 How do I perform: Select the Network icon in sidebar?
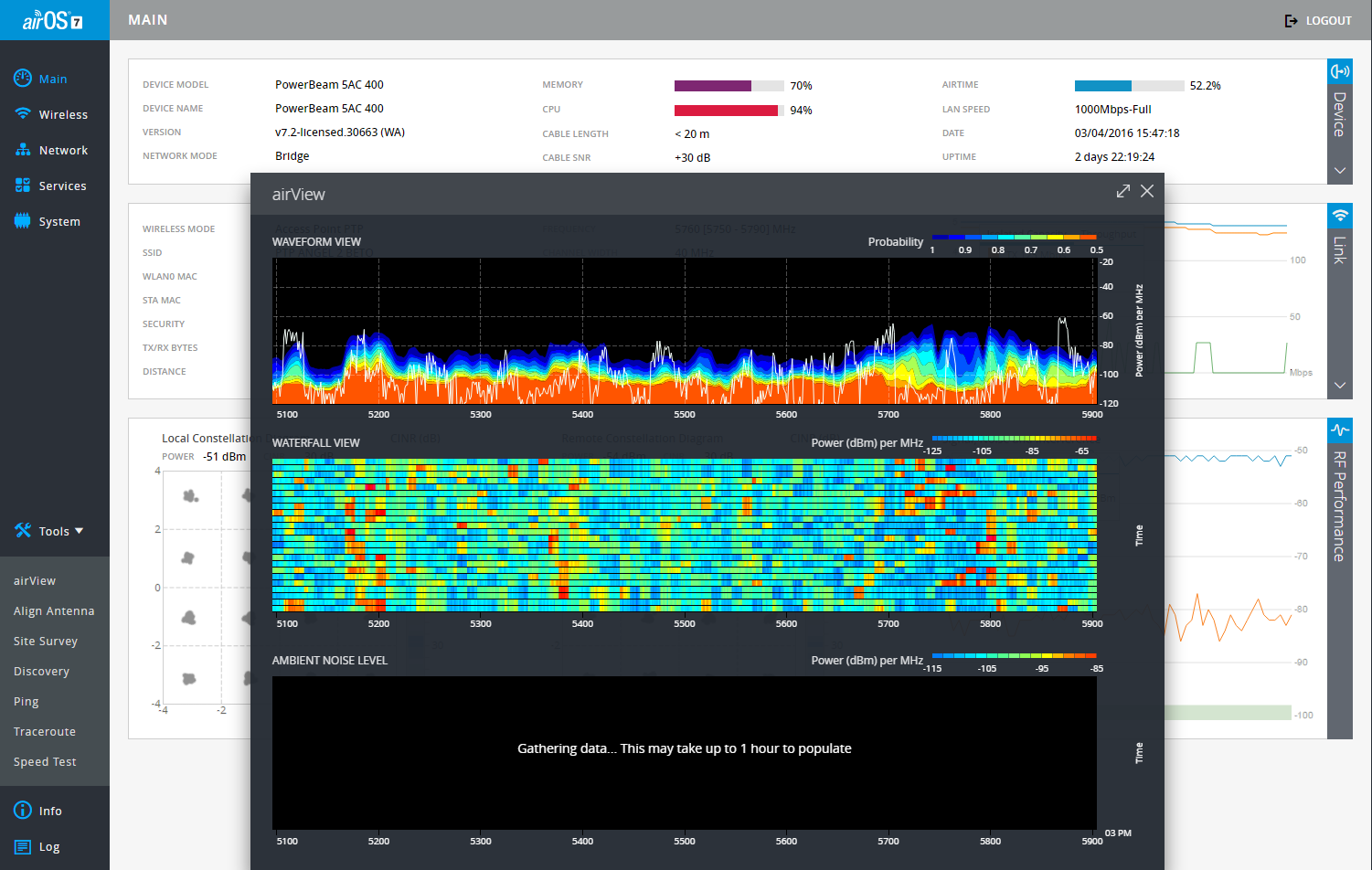point(23,150)
